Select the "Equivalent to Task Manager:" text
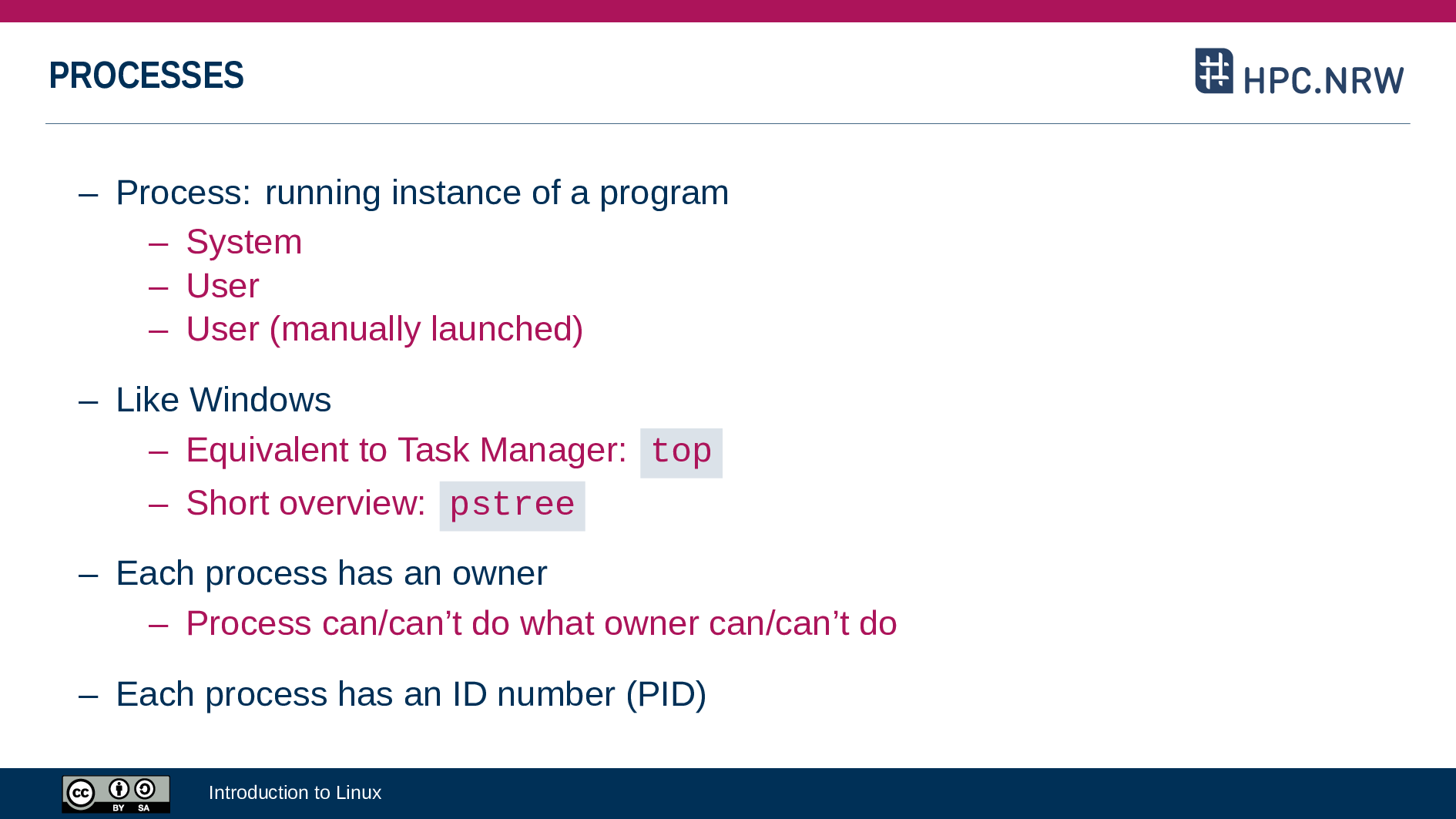1456x819 pixels. click(x=406, y=450)
